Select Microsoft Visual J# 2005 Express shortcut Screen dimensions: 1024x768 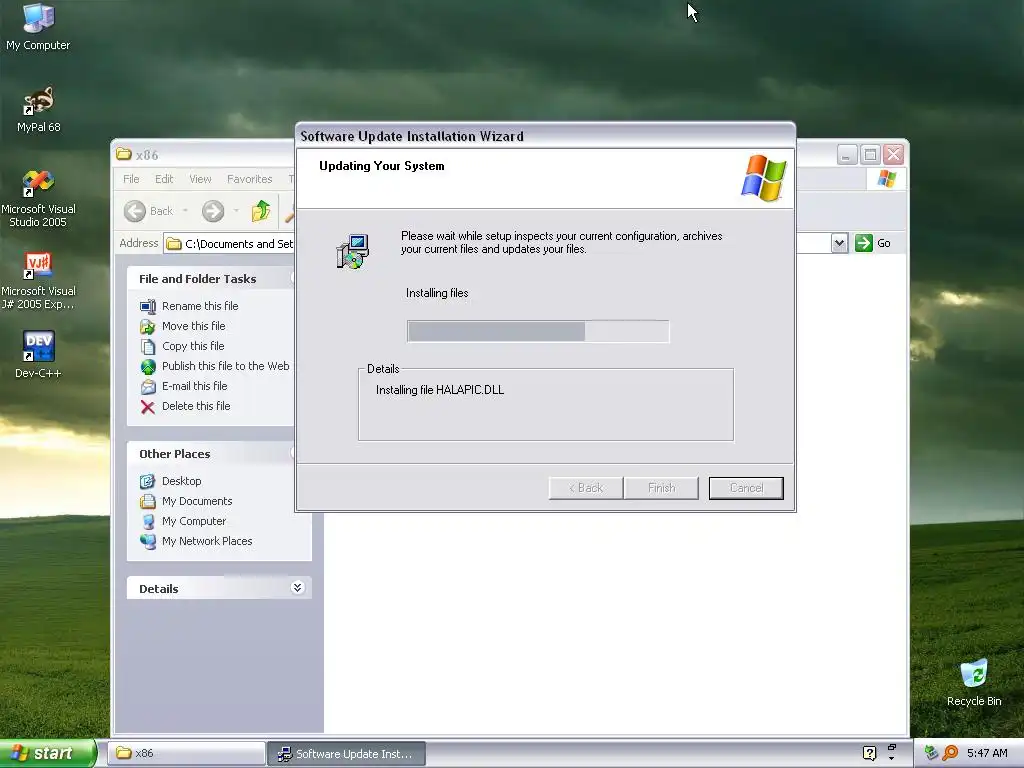(39, 280)
